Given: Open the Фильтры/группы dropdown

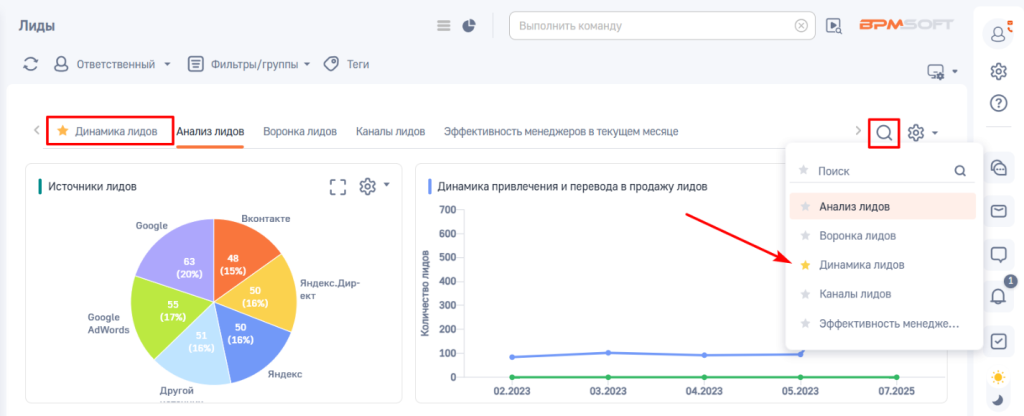Looking at the screenshot, I should (249, 64).
